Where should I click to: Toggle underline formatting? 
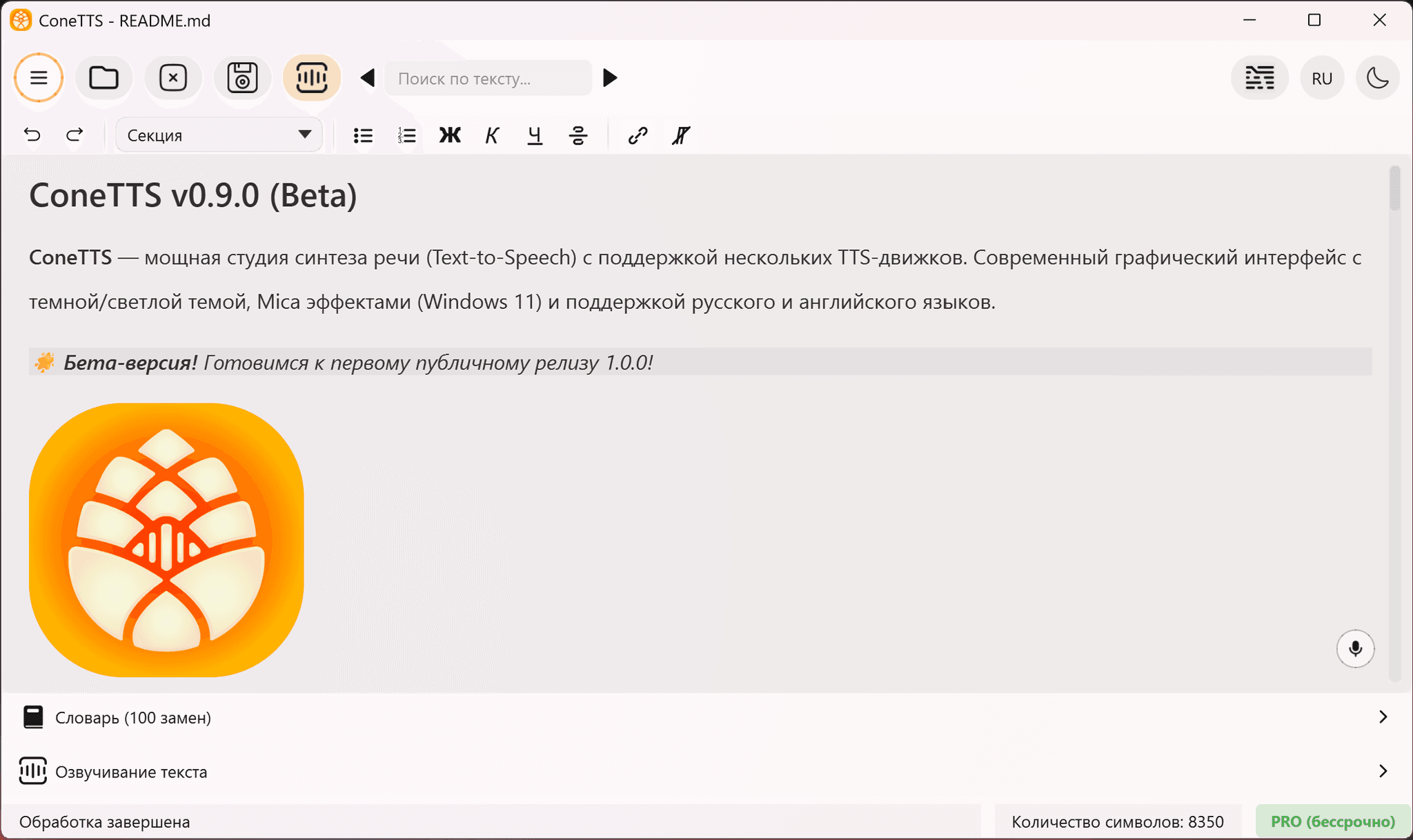click(534, 135)
